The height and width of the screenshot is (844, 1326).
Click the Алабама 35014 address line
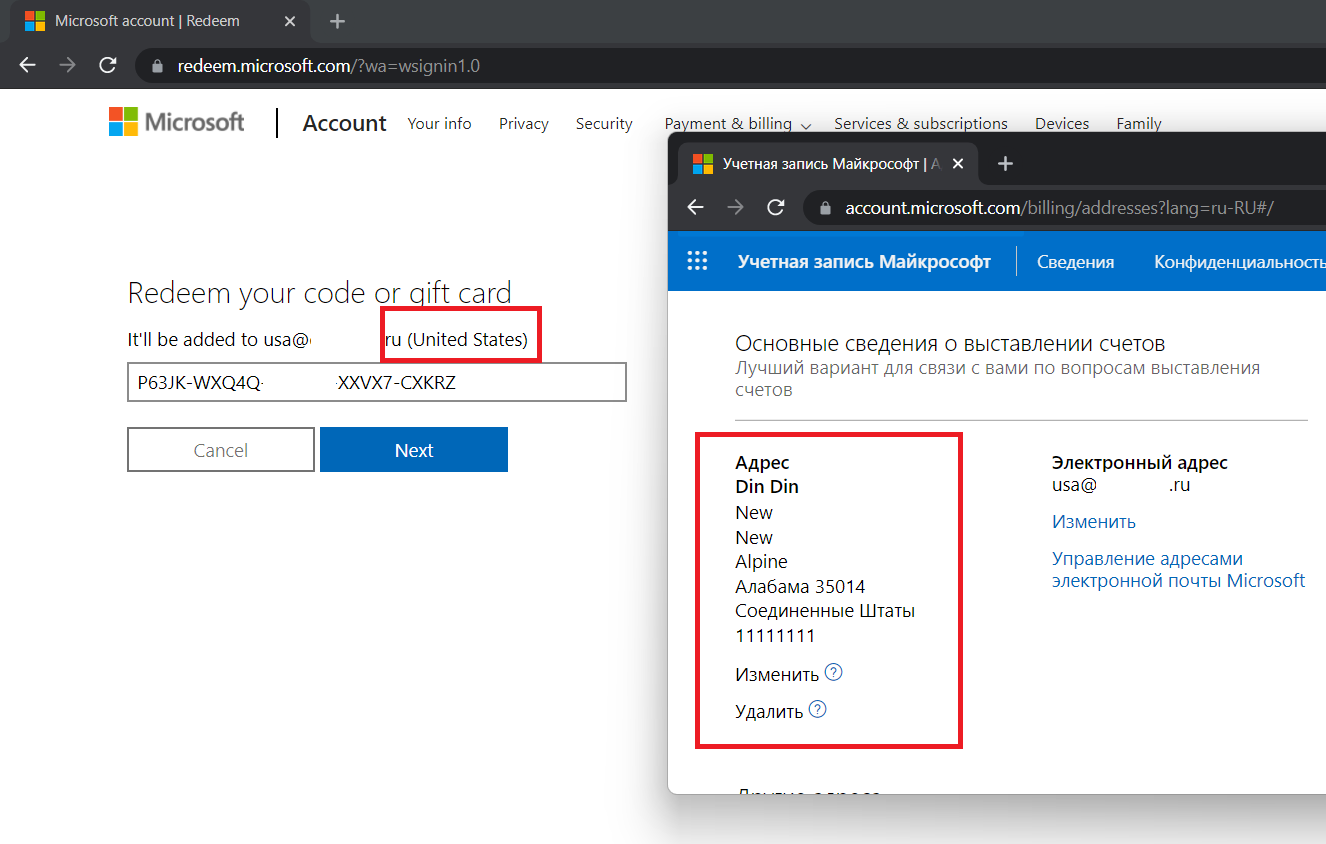800,587
